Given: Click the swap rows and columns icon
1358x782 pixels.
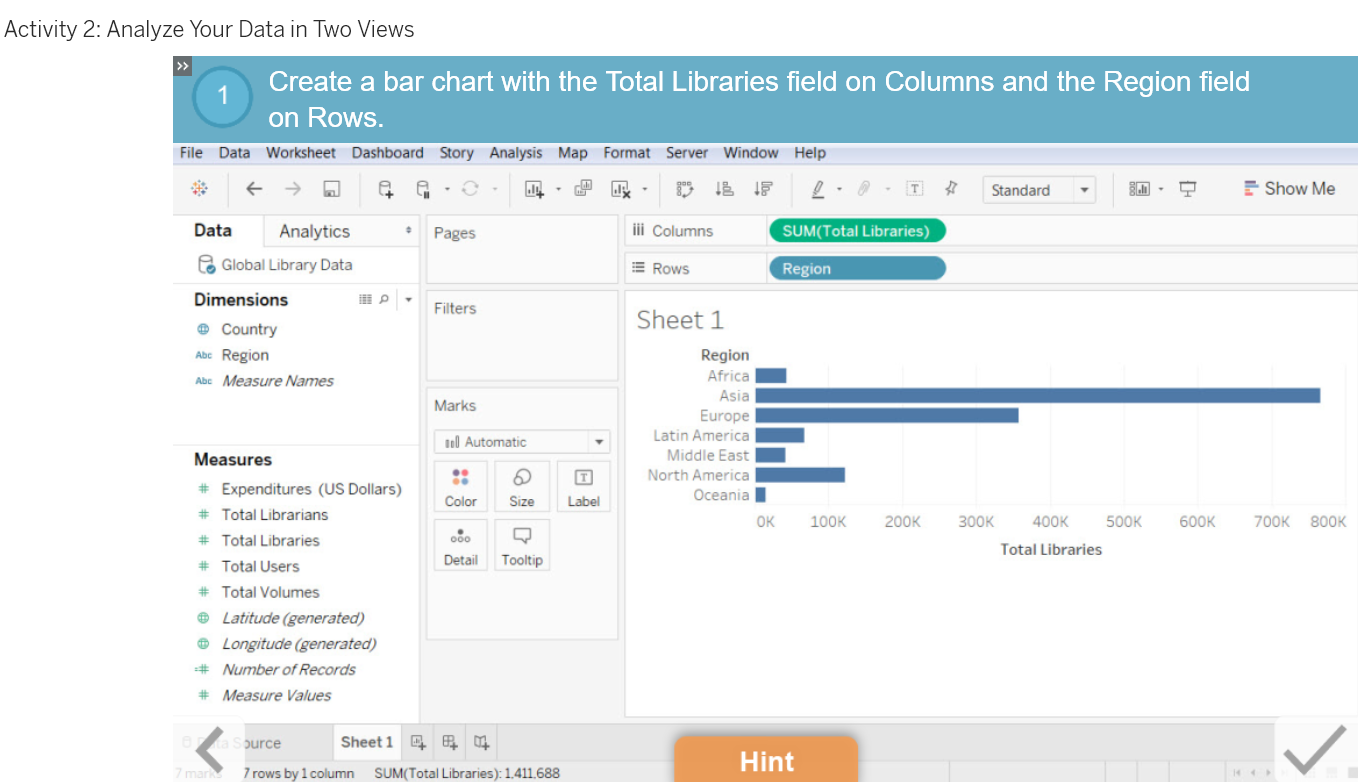Looking at the screenshot, I should (685, 189).
